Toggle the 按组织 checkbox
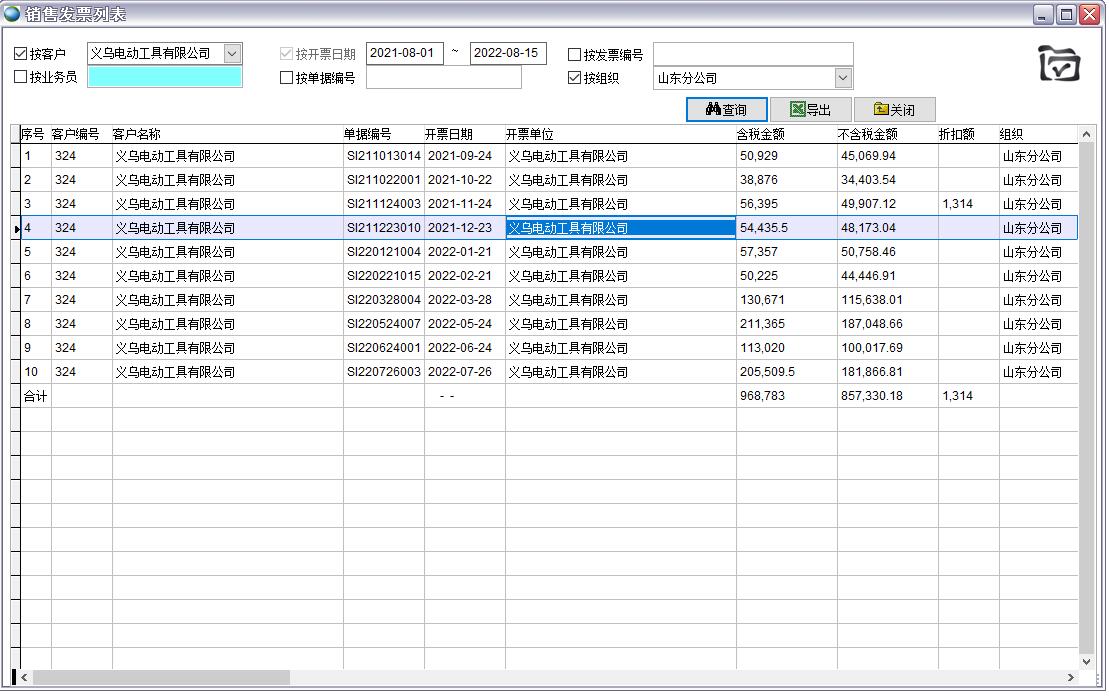The image size is (1109, 696). pyautogui.click(x=575, y=78)
